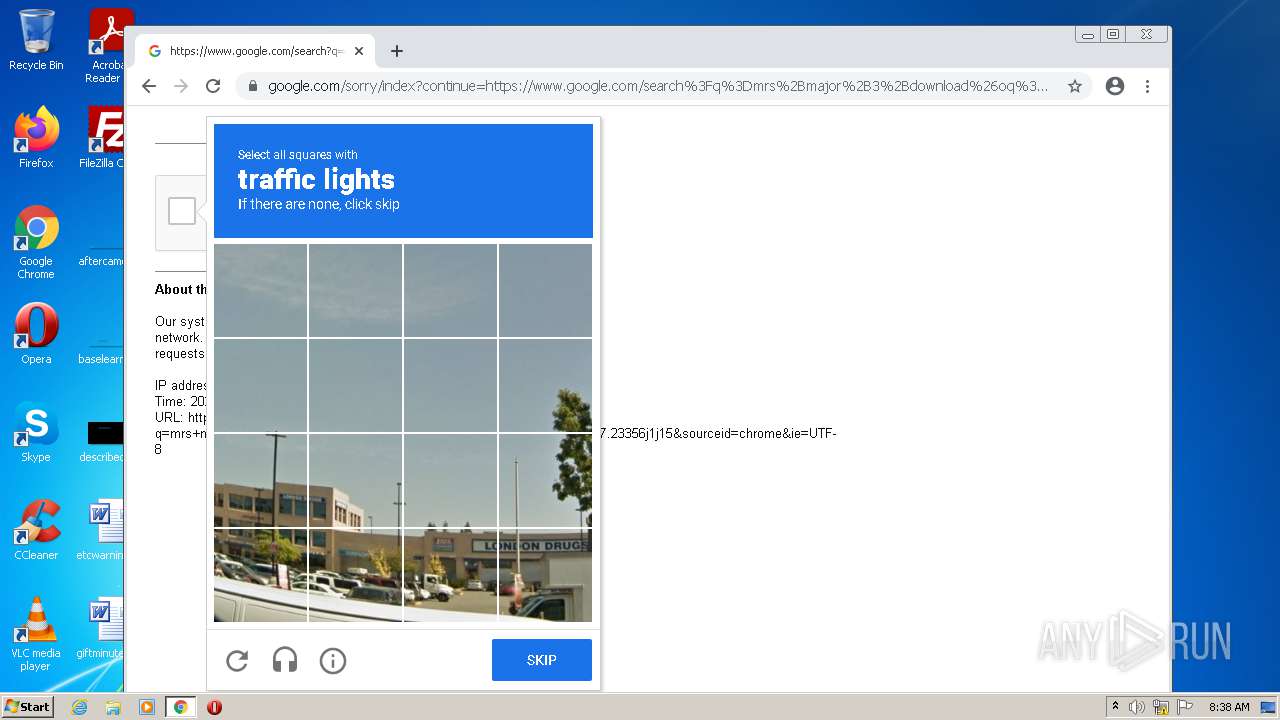Launch Internet Explorer from the taskbar
Image resolution: width=1280 pixels, height=720 pixels.
79,707
